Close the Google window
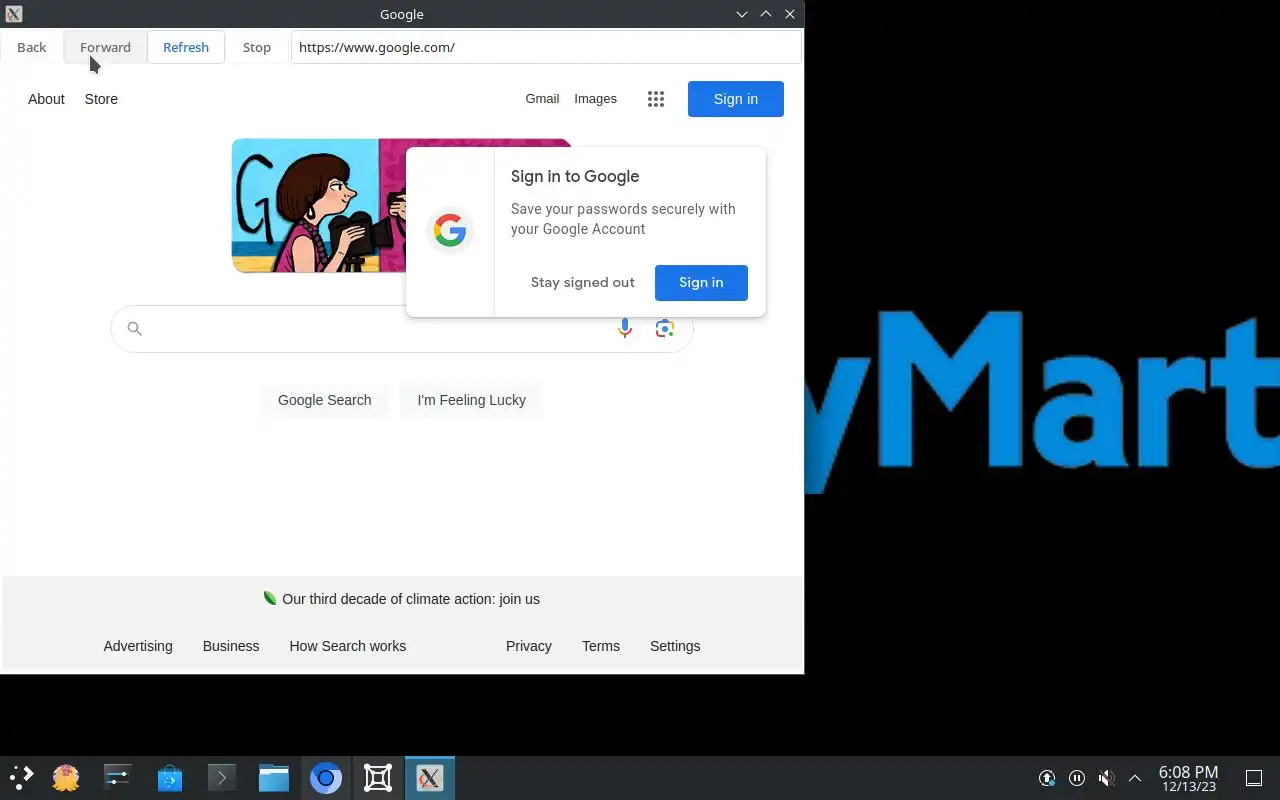Image resolution: width=1280 pixels, height=800 pixels. [790, 14]
